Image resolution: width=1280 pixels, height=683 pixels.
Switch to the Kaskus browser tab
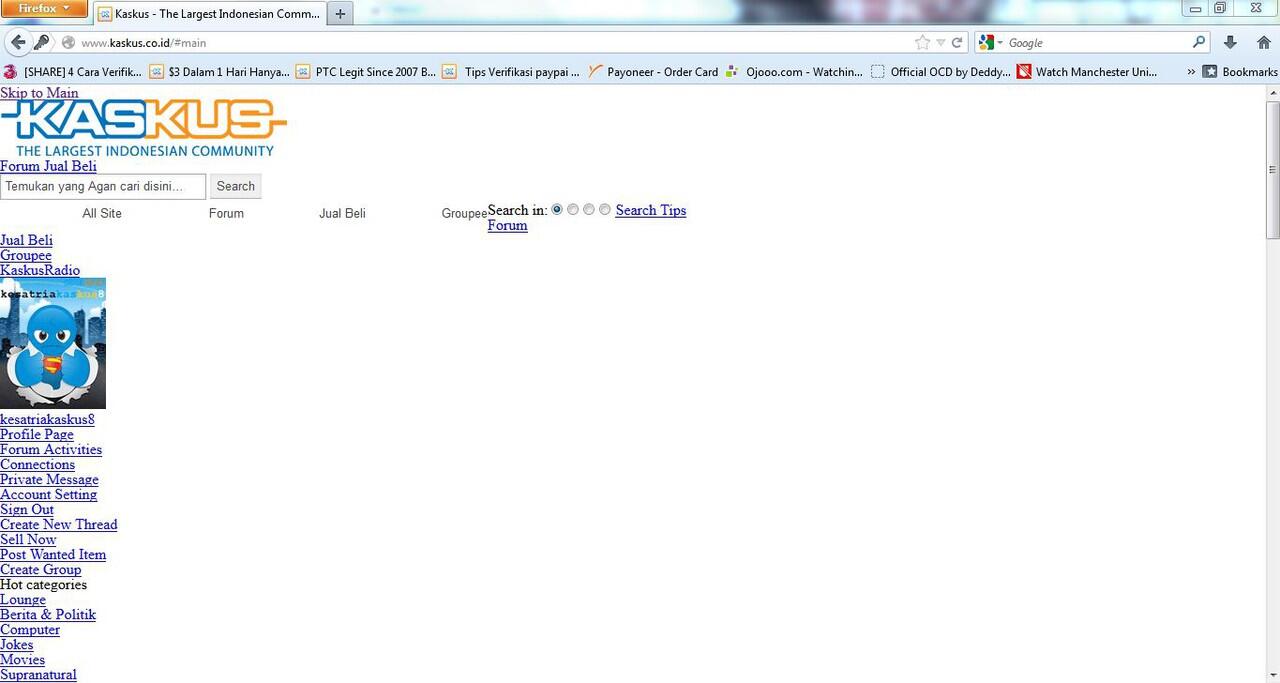point(210,14)
